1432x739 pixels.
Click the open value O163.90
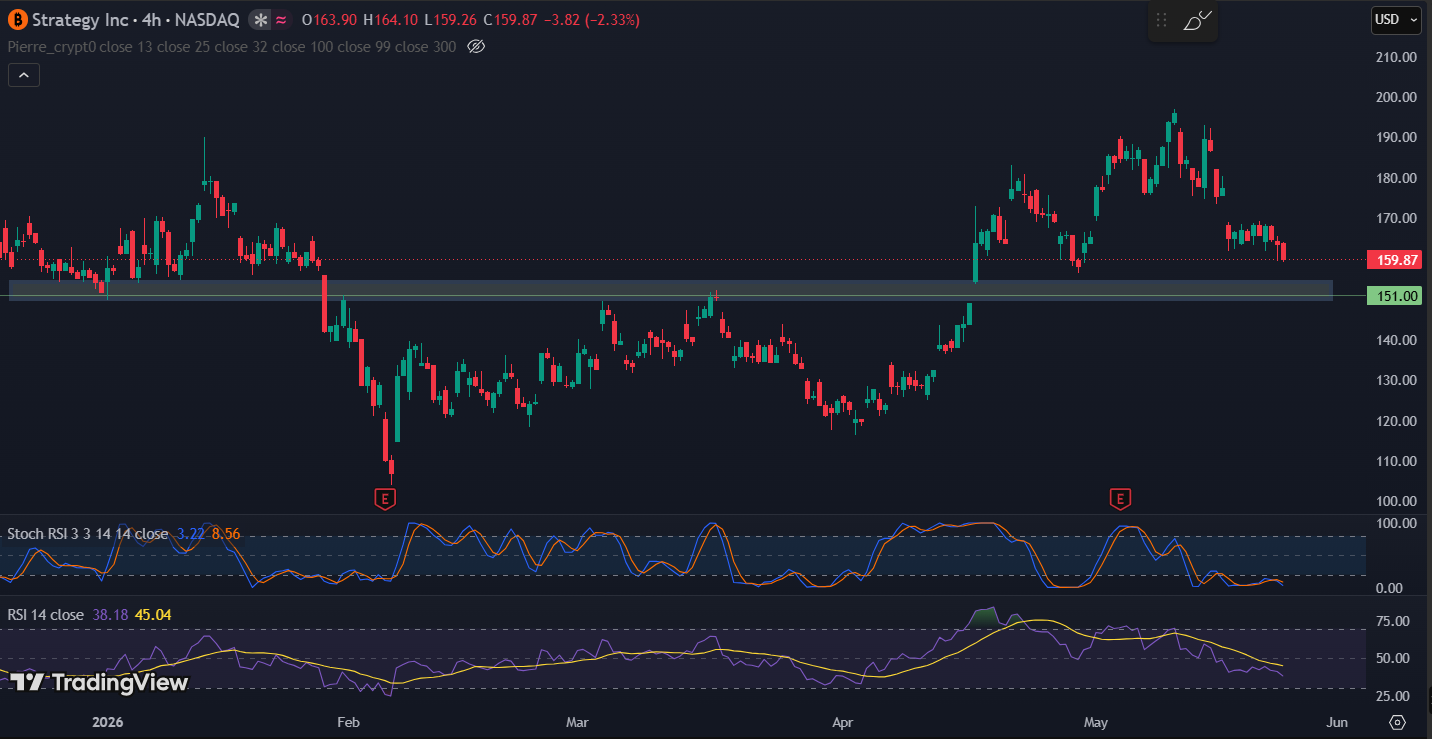(330, 20)
